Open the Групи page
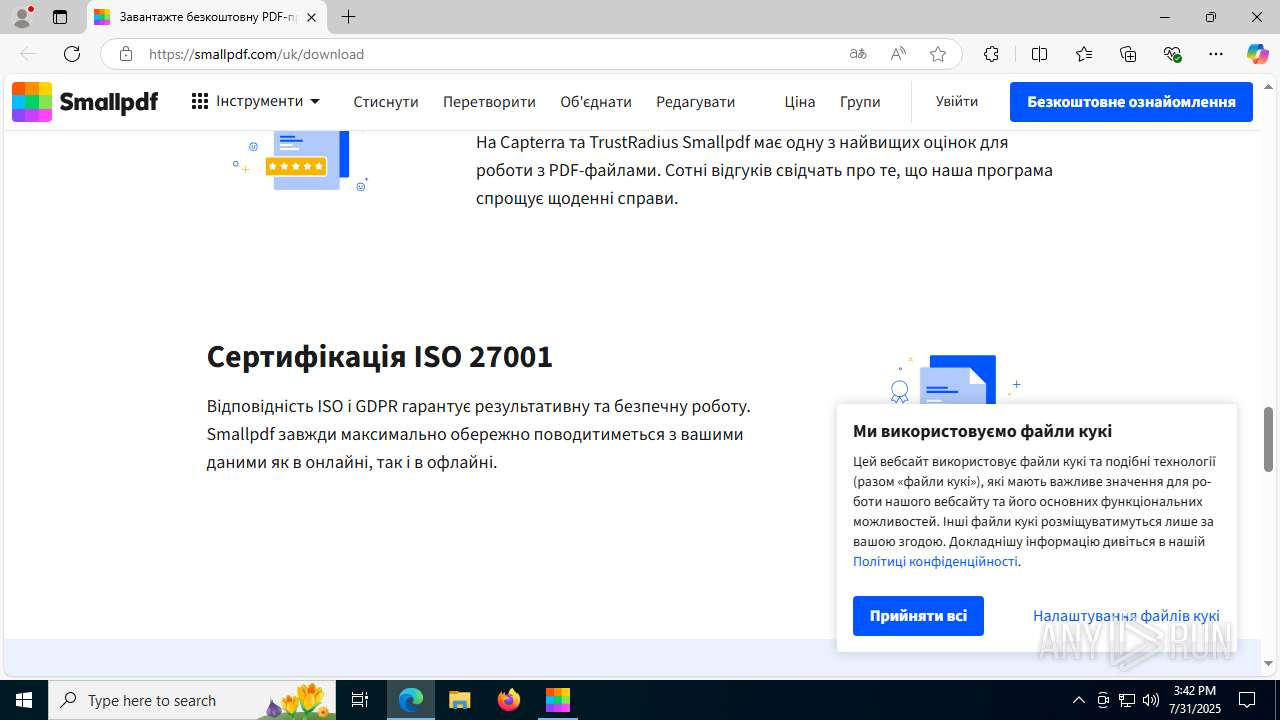This screenshot has height=720, width=1280. point(860,102)
